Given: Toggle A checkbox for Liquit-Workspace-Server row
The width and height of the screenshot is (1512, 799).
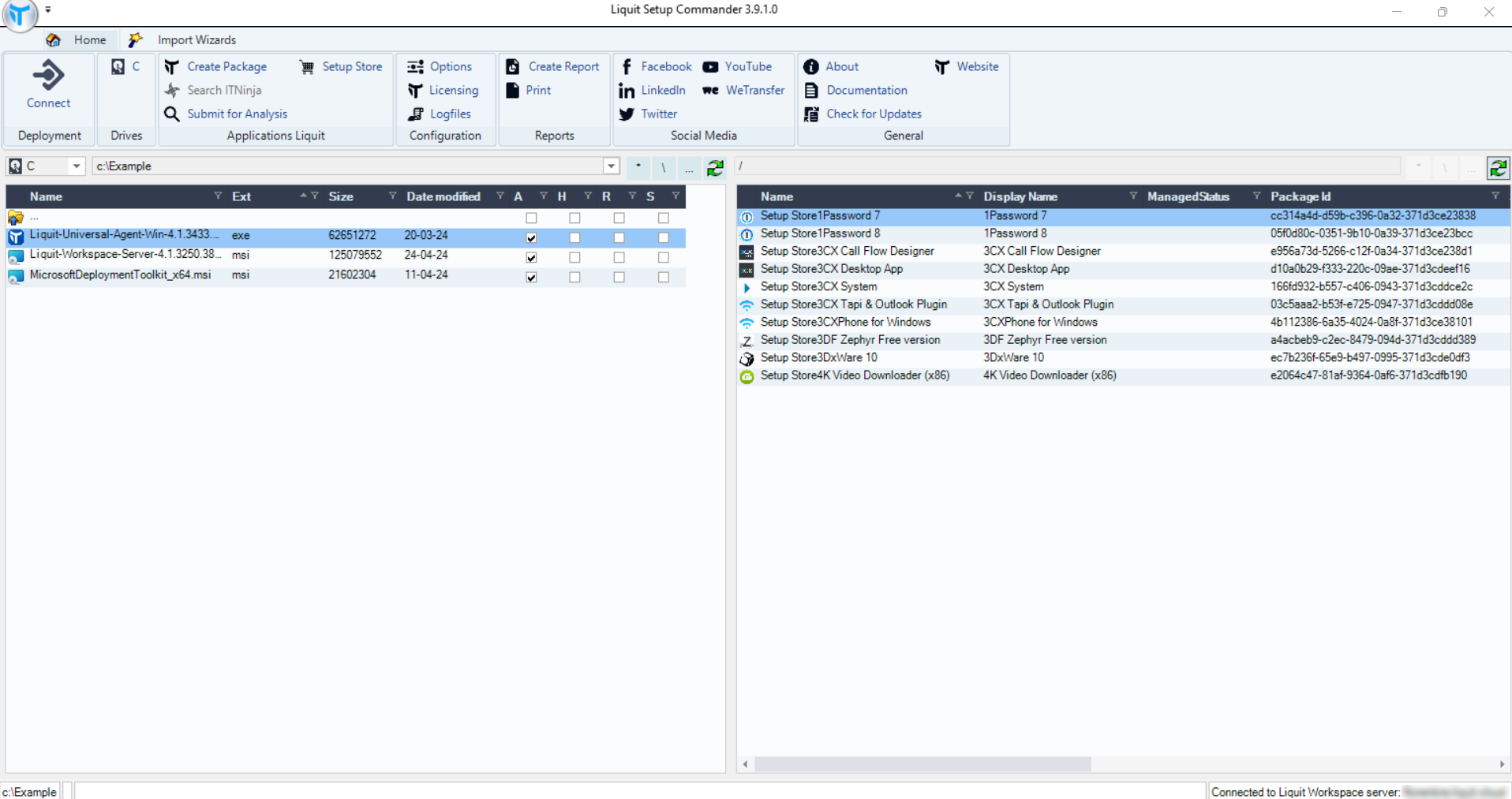Looking at the screenshot, I should (x=531, y=257).
